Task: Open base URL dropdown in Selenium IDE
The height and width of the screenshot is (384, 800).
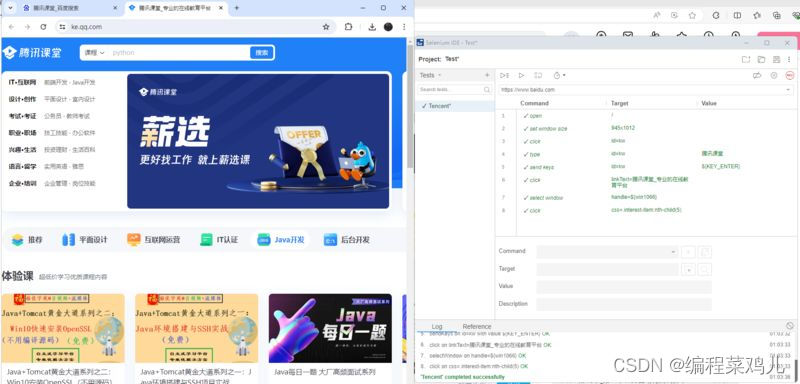Action: 789,90
